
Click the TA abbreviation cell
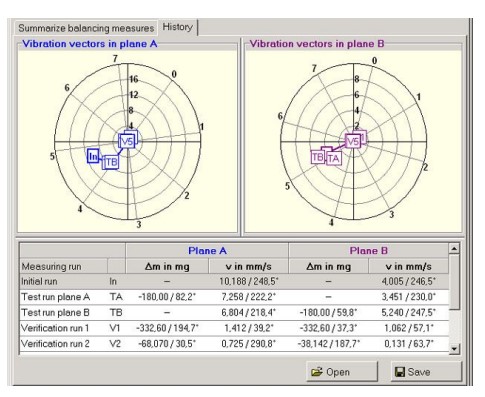pyautogui.click(x=116, y=297)
